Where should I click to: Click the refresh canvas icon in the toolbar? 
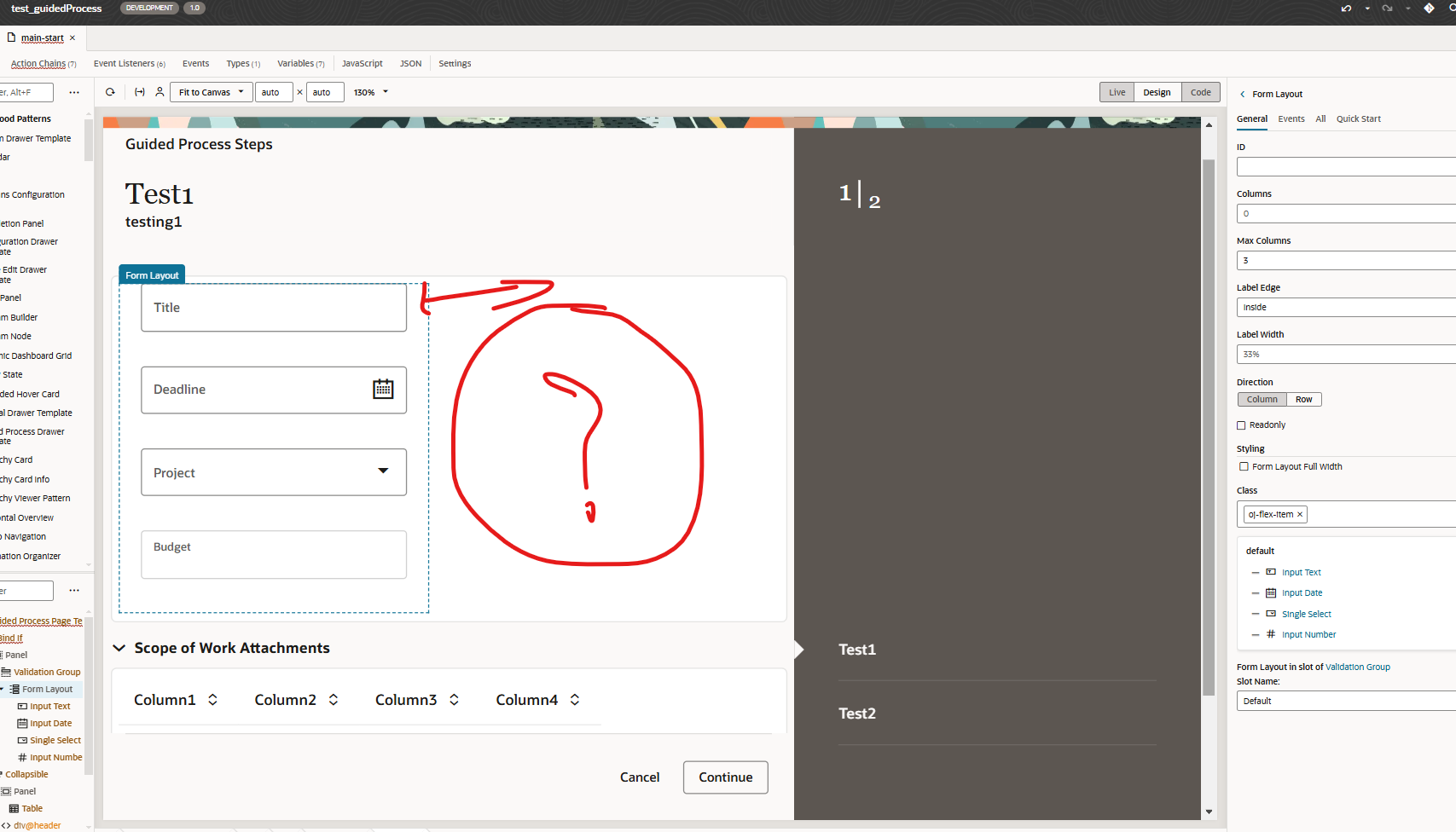pyautogui.click(x=109, y=92)
